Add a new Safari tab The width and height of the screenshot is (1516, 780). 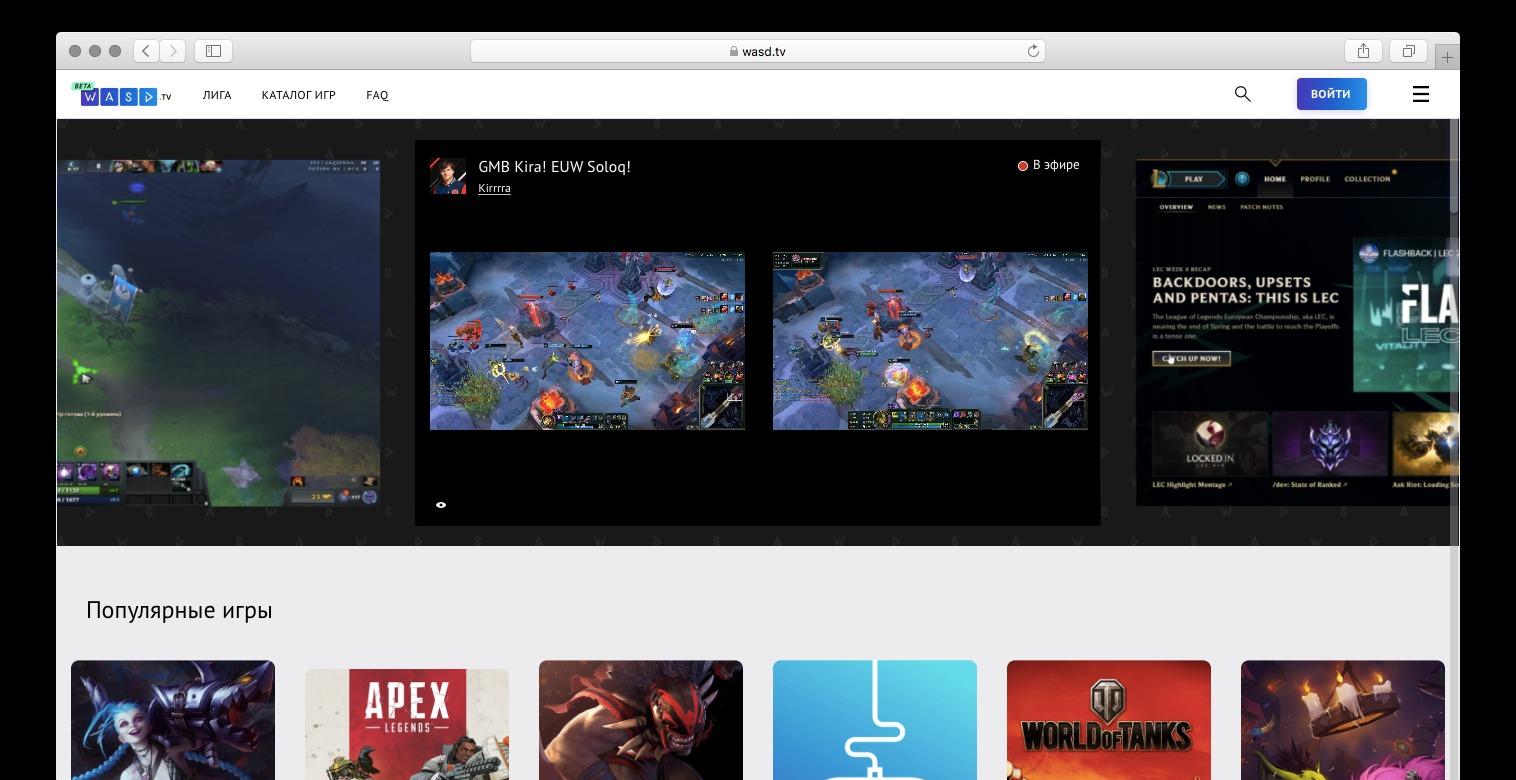pyautogui.click(x=1447, y=58)
